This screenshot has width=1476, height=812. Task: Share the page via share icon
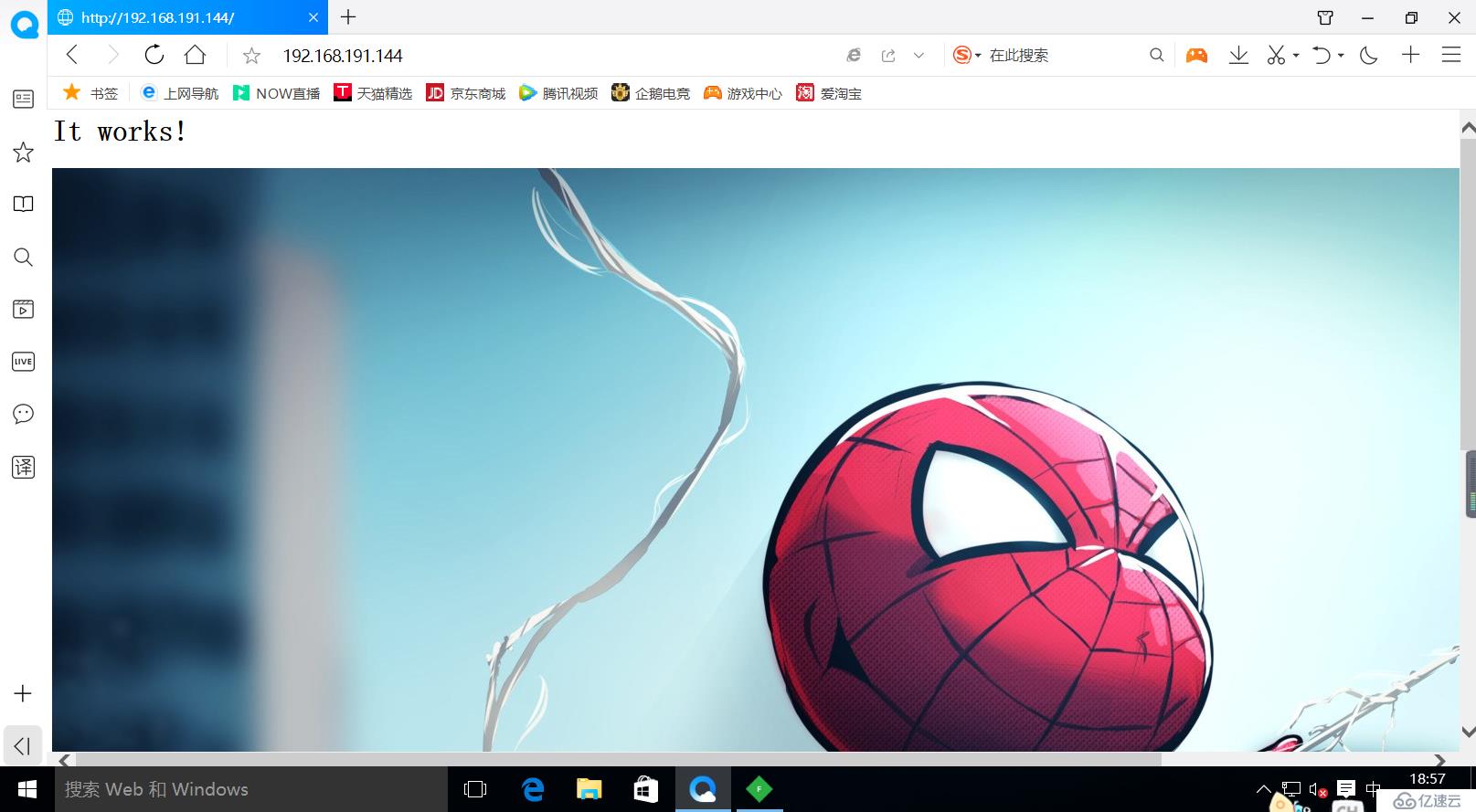(x=888, y=56)
